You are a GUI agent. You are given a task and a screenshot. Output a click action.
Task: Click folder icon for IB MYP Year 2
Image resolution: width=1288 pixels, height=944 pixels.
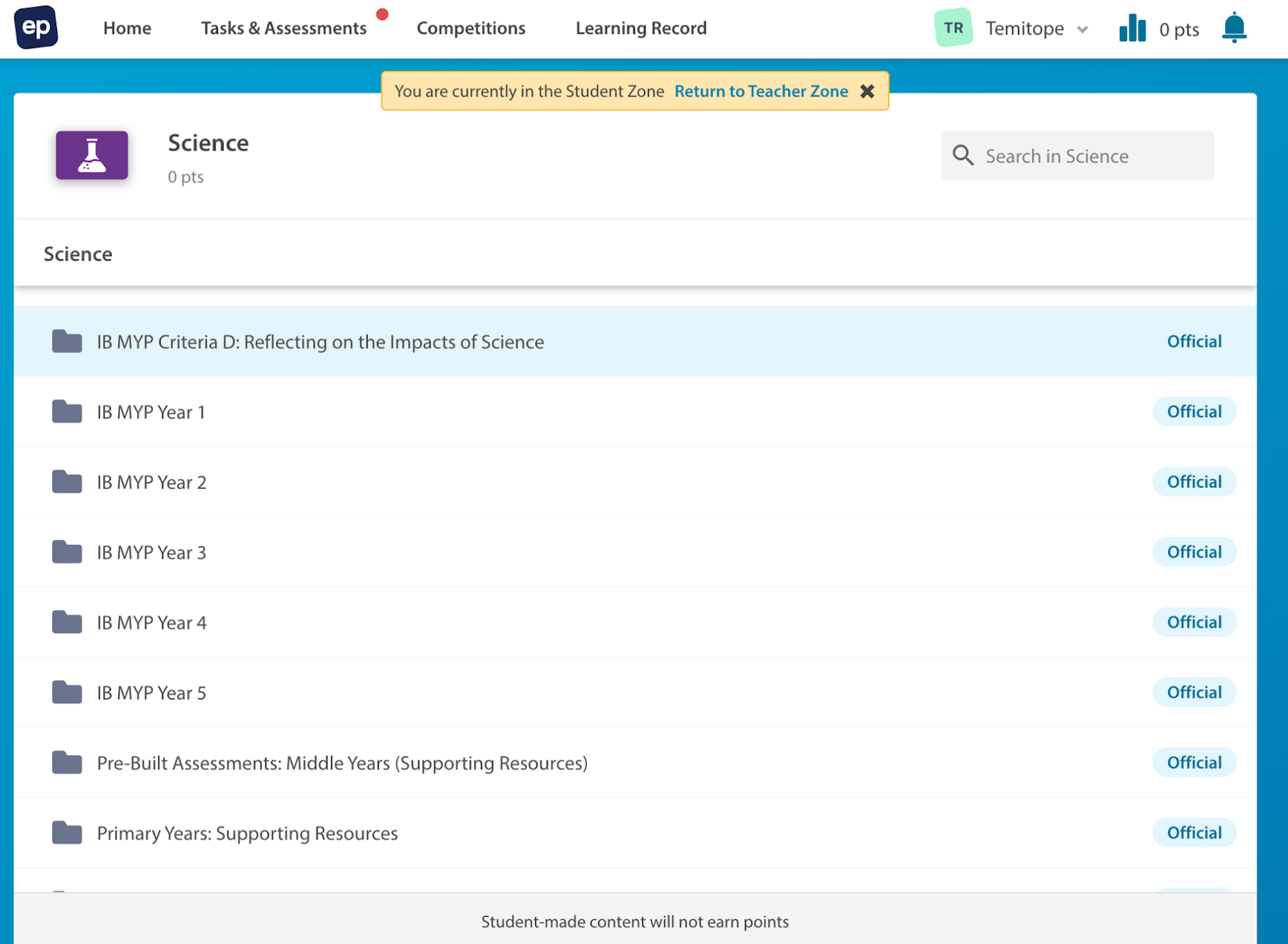67,481
